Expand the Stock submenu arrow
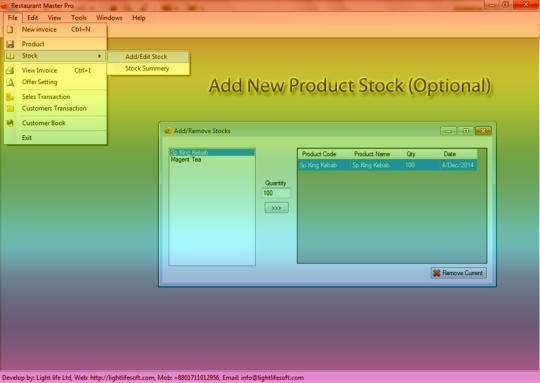Screen dimensions: 540x383 pyautogui.click(x=99, y=56)
